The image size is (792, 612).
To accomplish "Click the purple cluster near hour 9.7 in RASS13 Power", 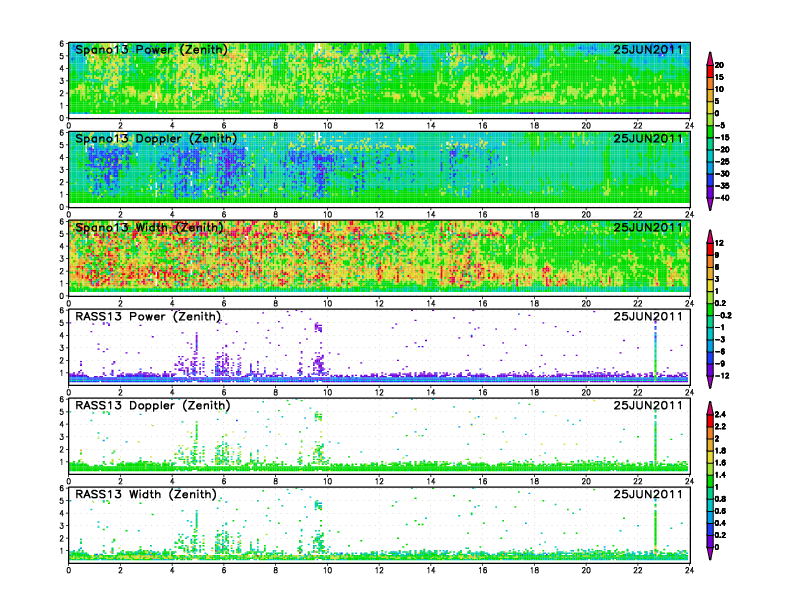I will click(319, 365).
